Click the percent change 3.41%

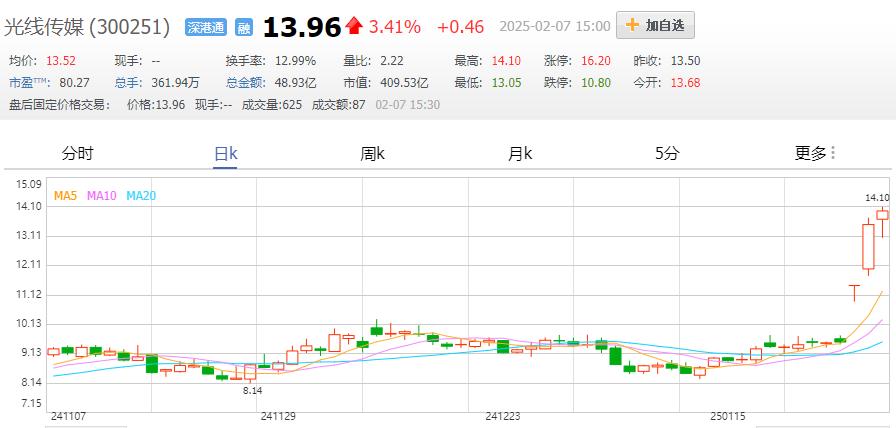coord(395,26)
